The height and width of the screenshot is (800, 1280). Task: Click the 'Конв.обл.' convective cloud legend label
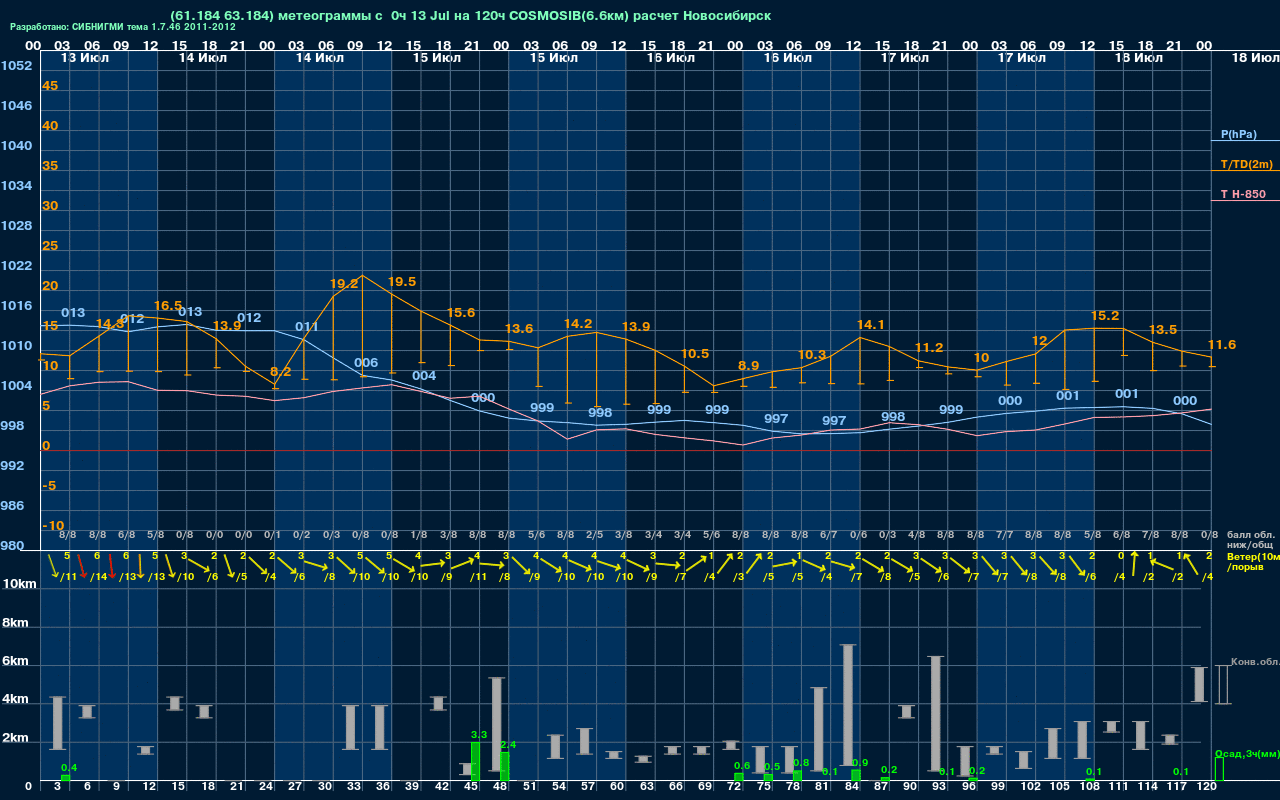click(1254, 662)
